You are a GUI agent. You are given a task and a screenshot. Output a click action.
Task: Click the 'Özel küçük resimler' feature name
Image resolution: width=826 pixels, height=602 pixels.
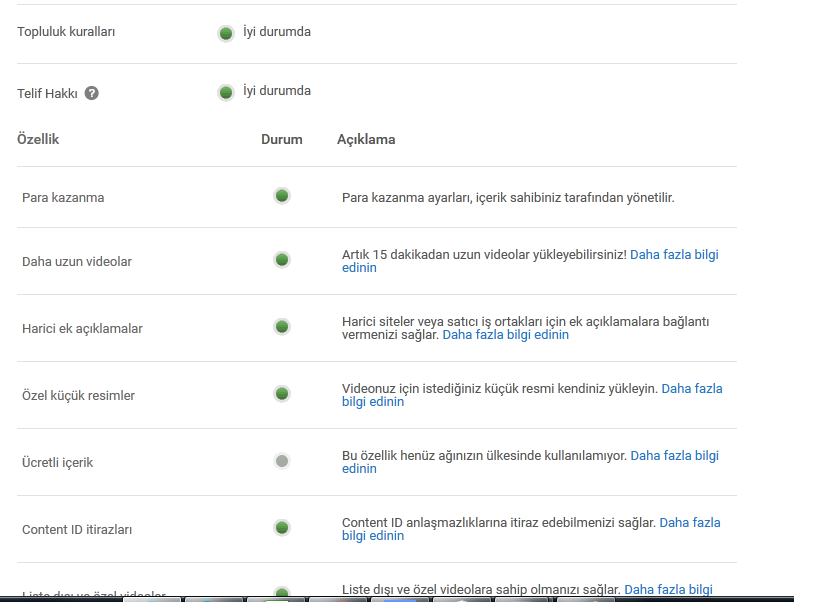[x=78, y=396]
